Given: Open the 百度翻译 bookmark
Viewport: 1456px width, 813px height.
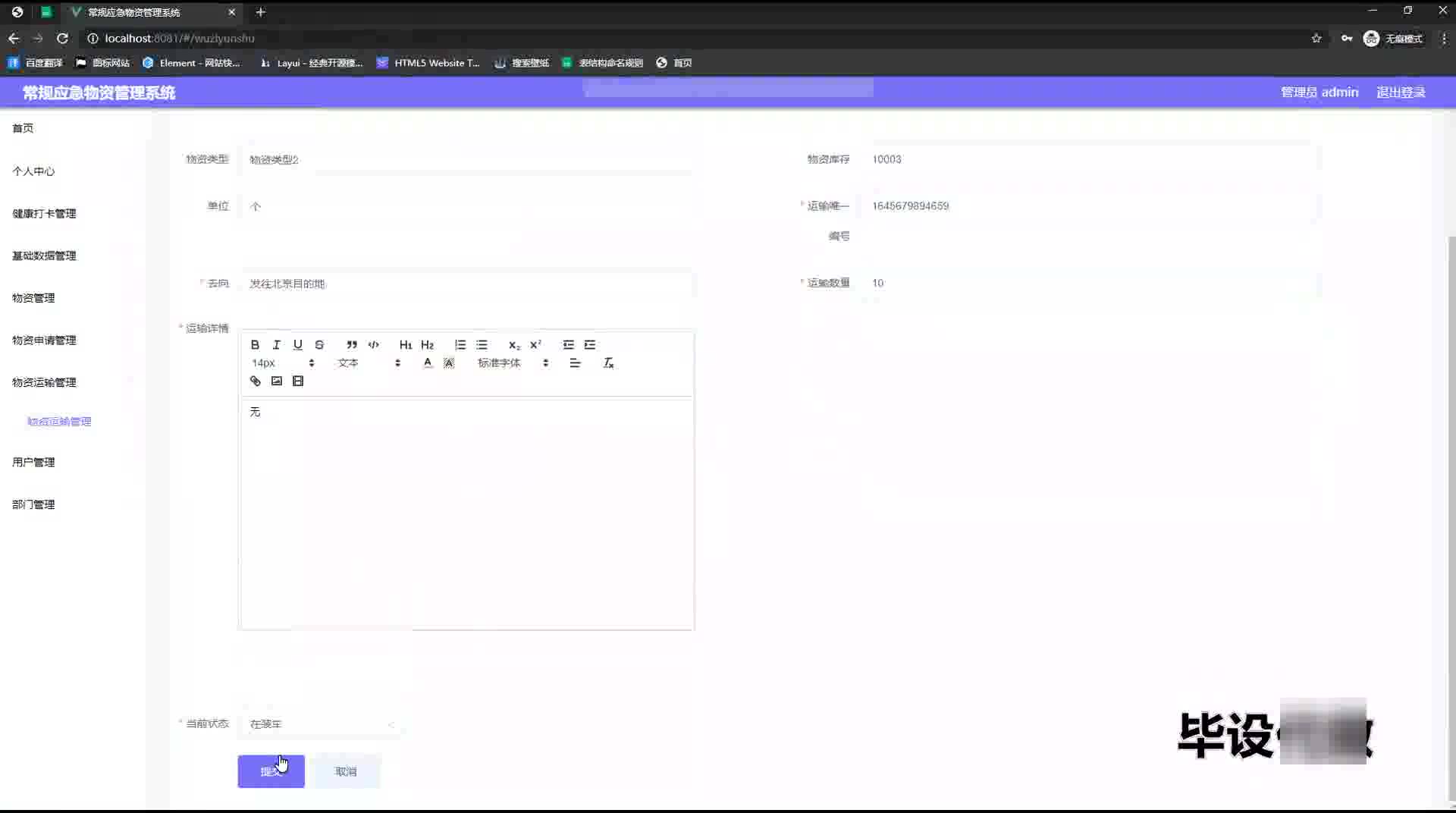Looking at the screenshot, I should click(x=36, y=63).
